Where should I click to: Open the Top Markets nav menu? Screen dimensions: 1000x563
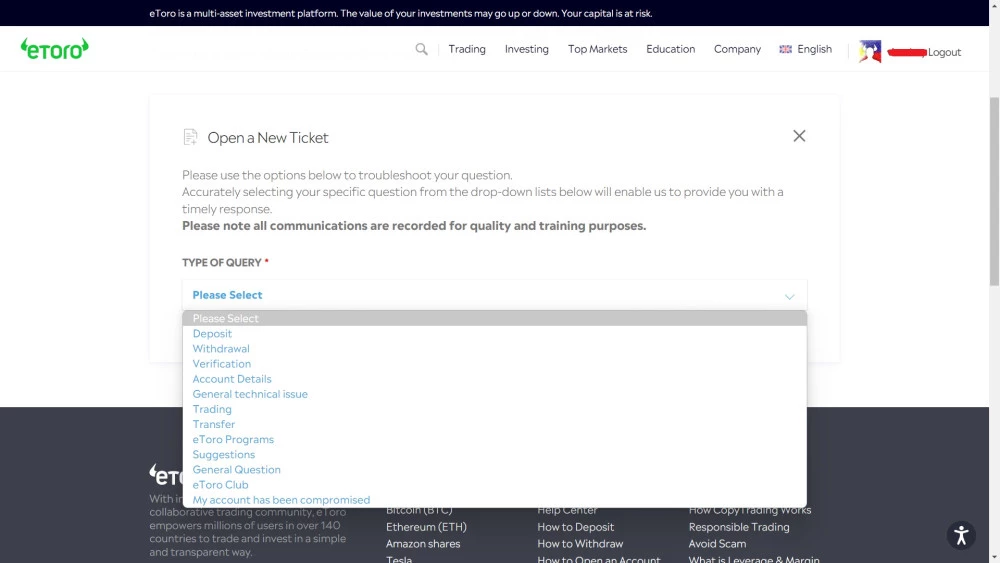click(598, 49)
